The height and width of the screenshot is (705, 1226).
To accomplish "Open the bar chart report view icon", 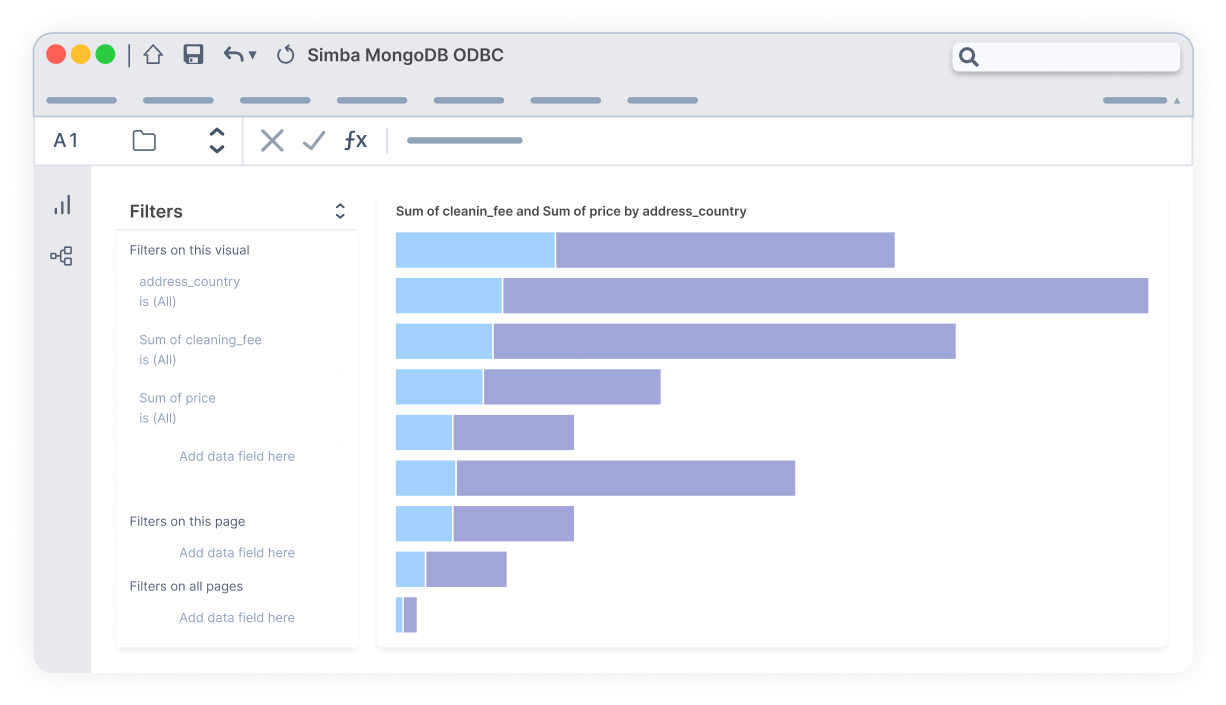I will coord(62,205).
